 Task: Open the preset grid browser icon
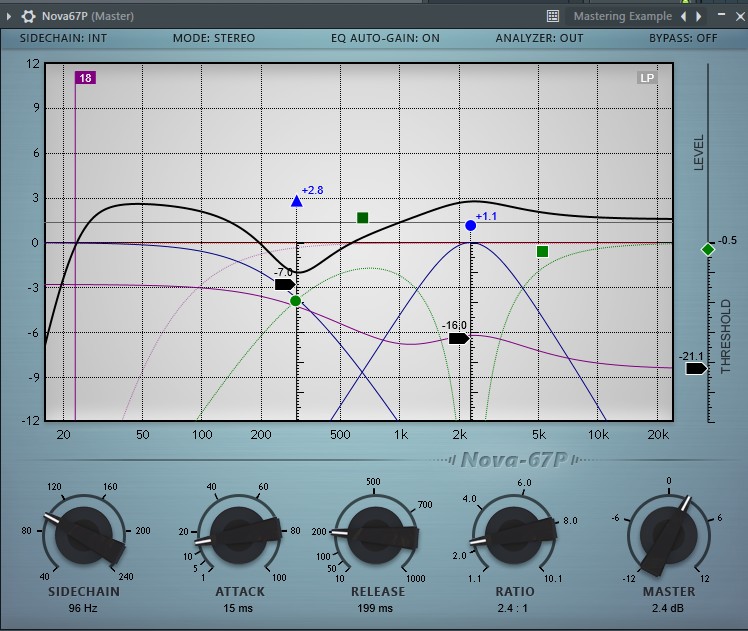click(552, 16)
